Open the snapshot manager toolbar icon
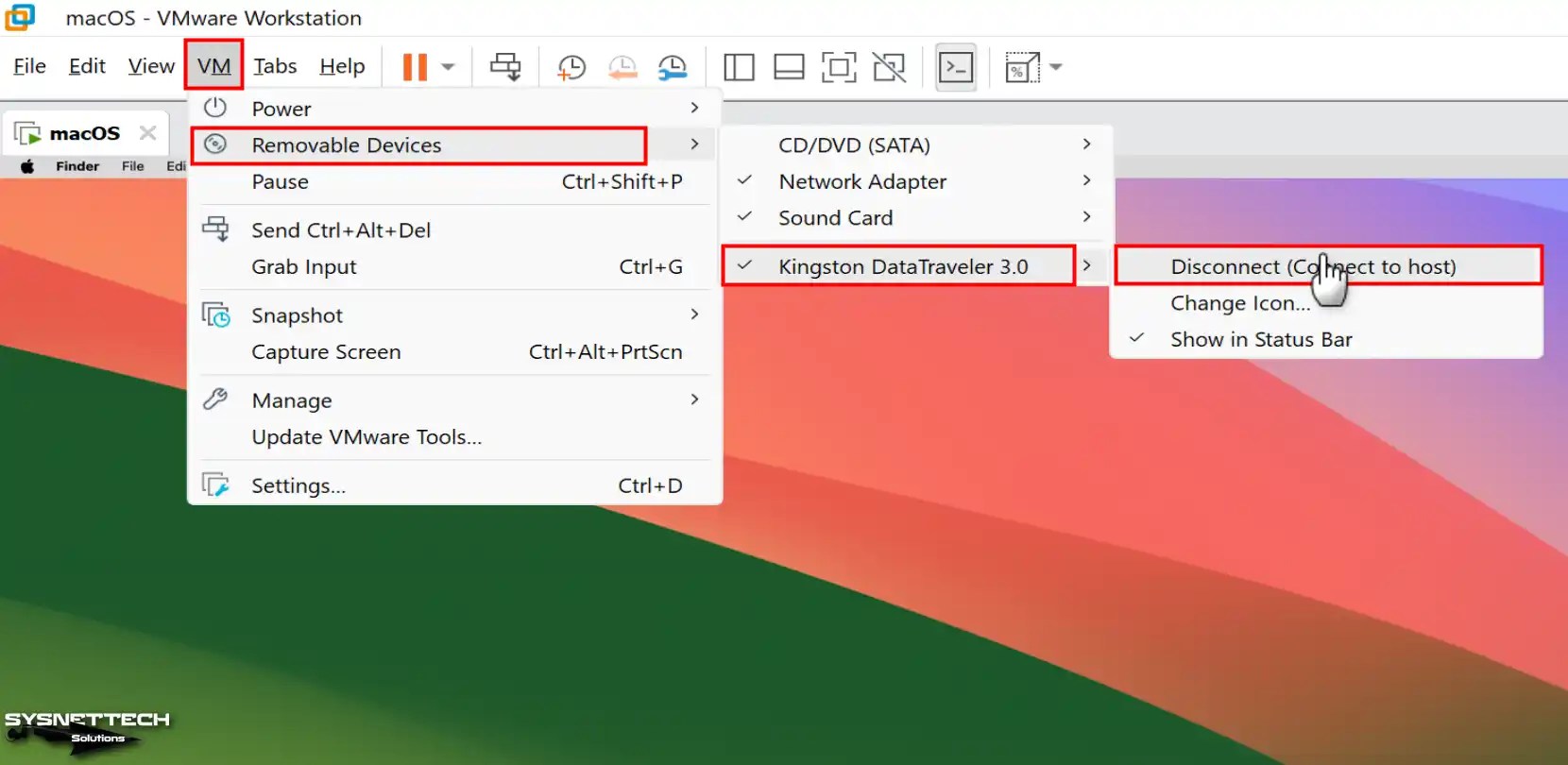The height and width of the screenshot is (765, 1568). 673,67
